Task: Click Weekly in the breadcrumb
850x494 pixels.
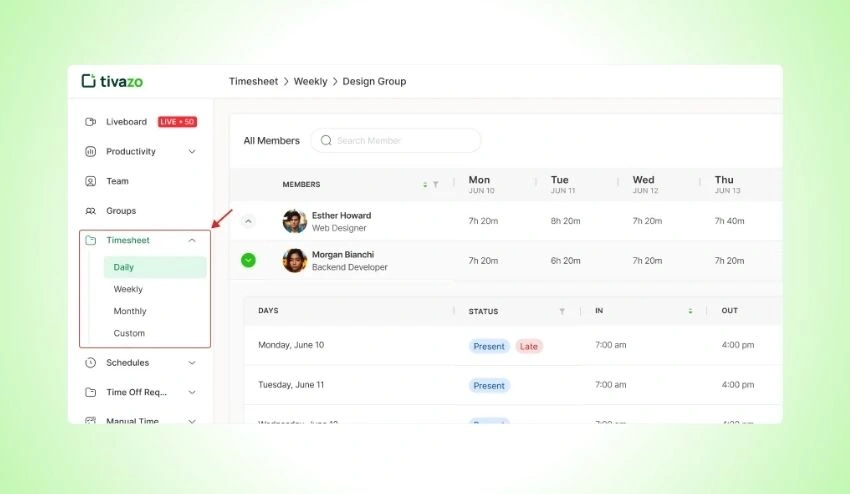Action: tap(310, 81)
